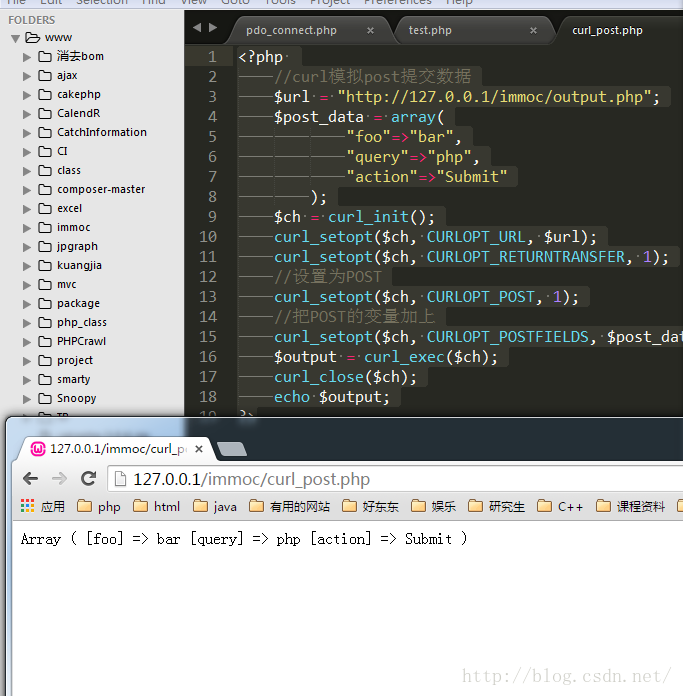
Task: Reload the browser page
Action: point(89,478)
